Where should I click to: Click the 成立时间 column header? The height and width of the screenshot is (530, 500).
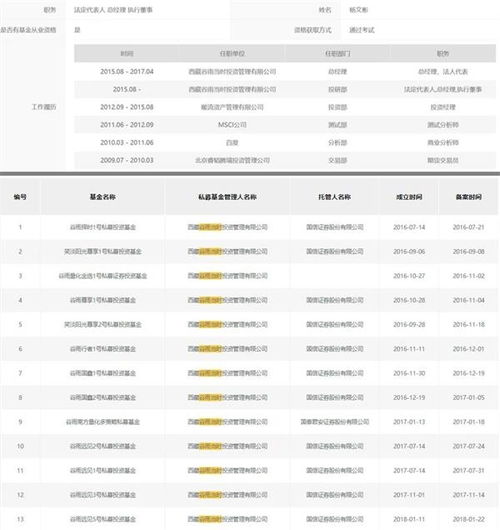pyautogui.click(x=409, y=197)
